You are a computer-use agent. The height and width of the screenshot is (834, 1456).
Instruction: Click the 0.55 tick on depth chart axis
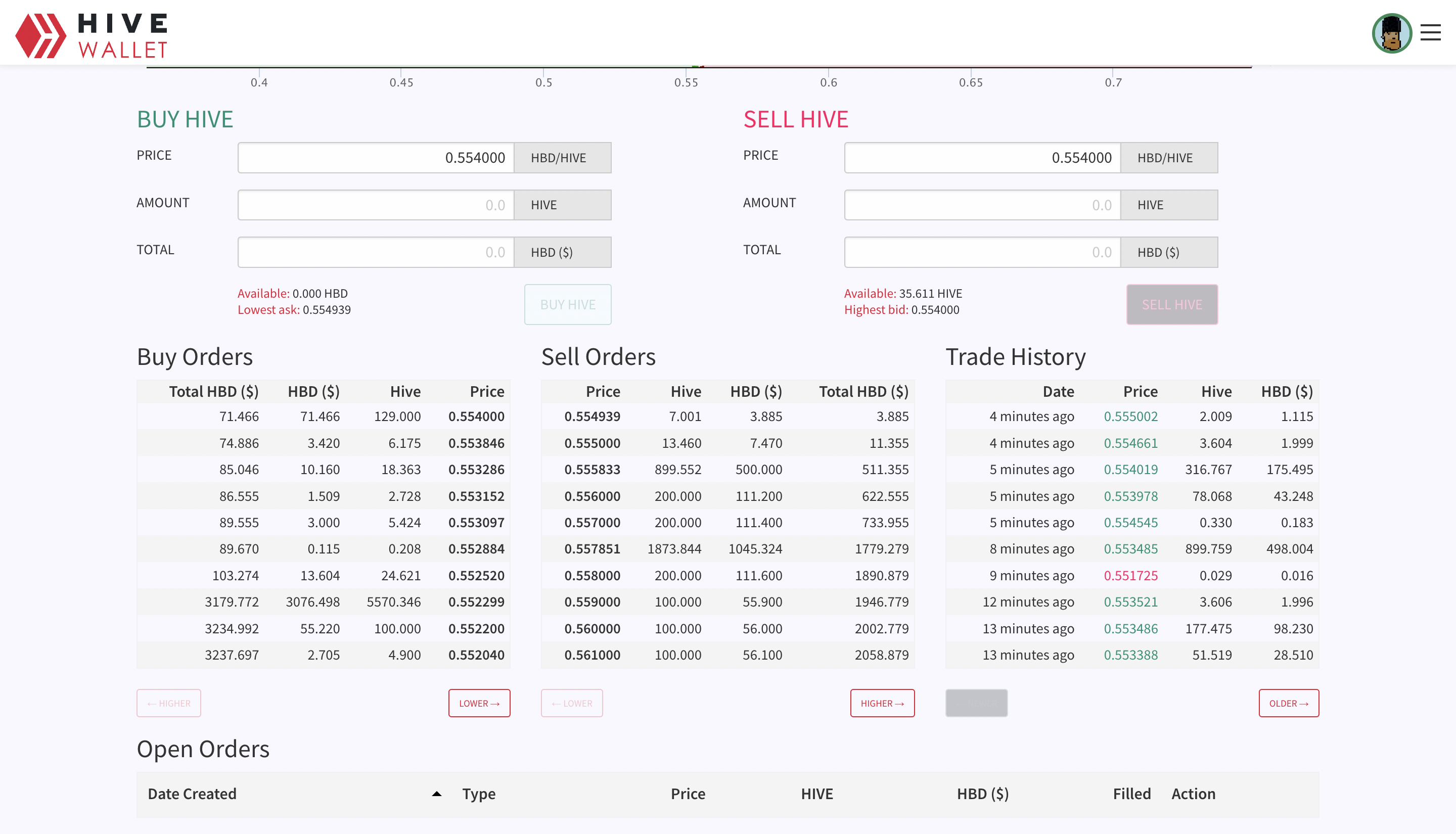click(x=686, y=82)
